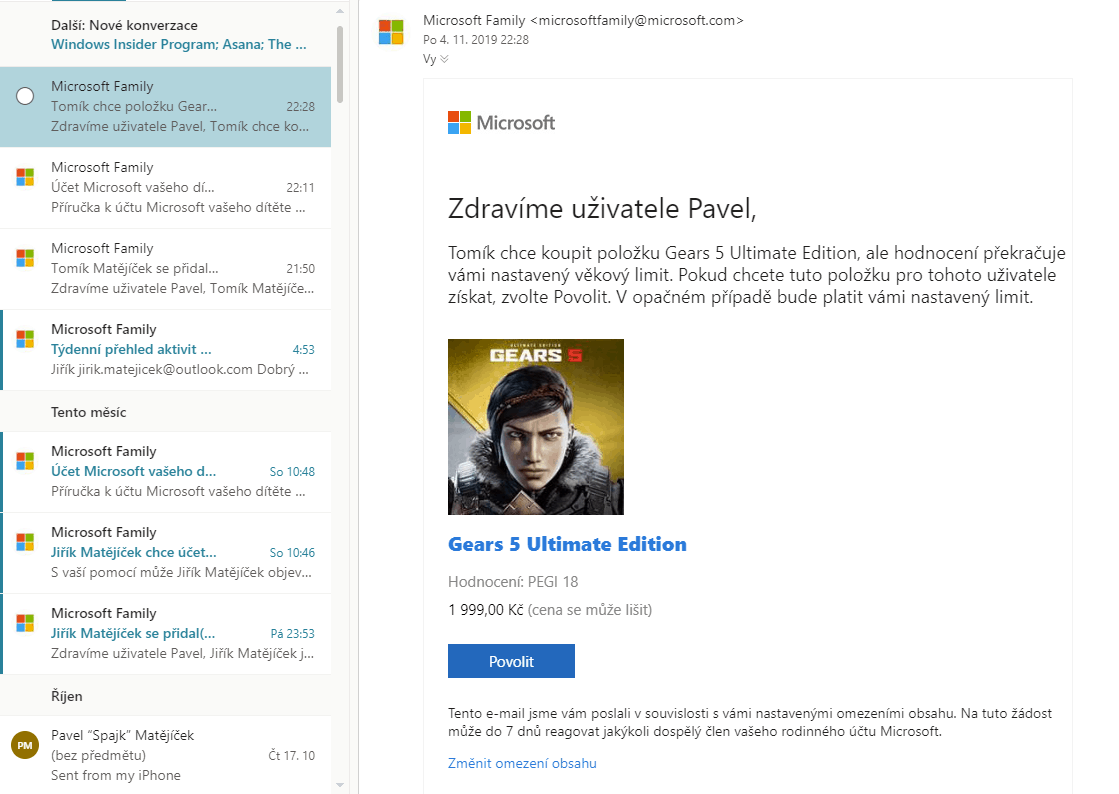Click the Microsoft avatar on the 21:50 message
This screenshot has height=794, width=1119.
26,258
